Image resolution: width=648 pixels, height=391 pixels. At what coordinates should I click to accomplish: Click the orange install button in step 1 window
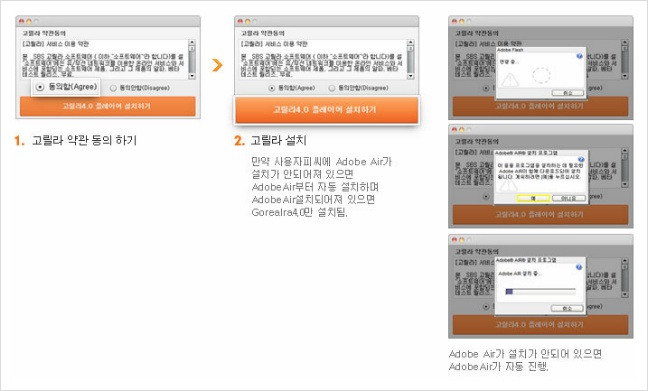click(x=107, y=106)
